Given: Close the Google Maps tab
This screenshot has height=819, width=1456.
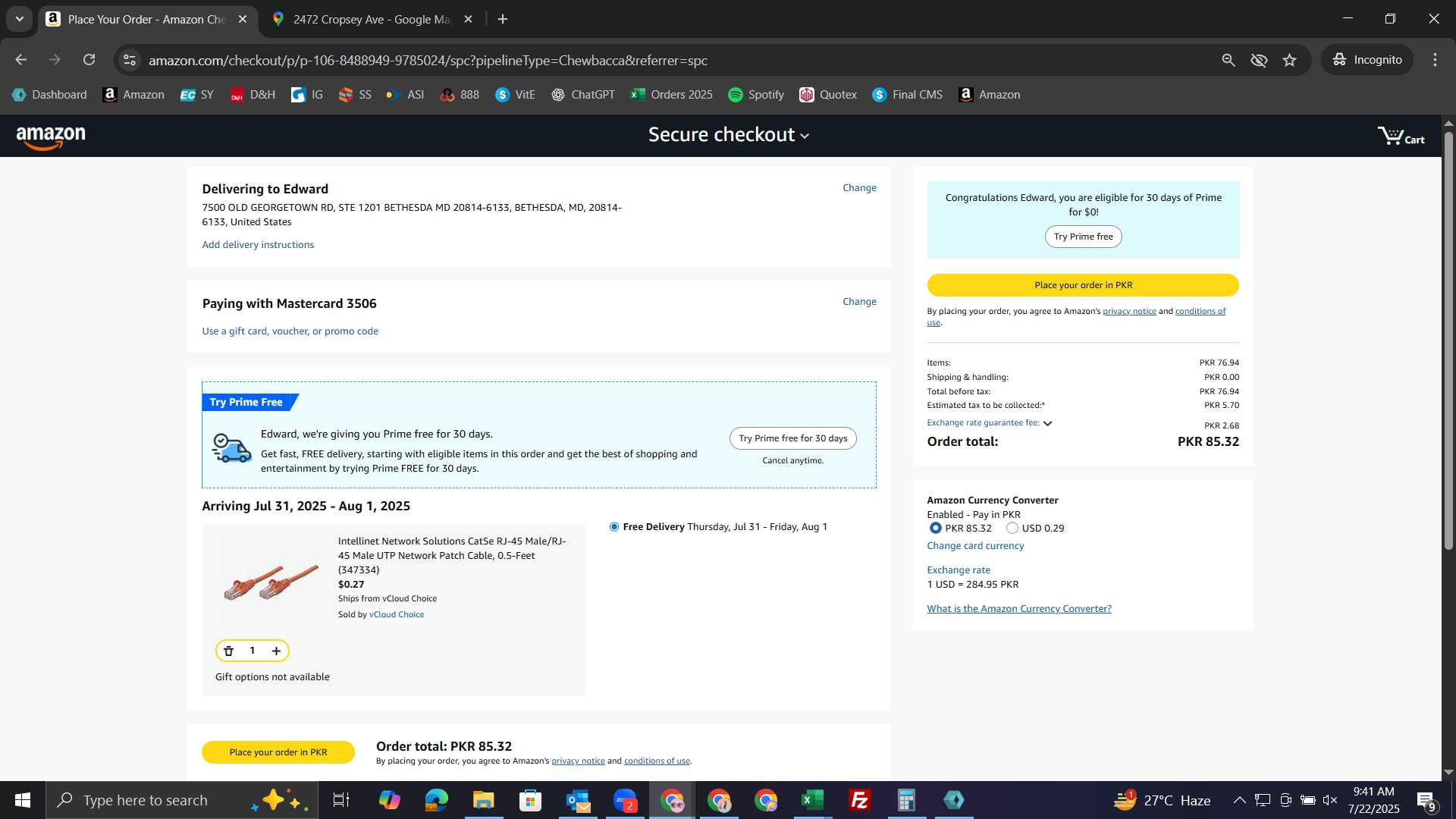Looking at the screenshot, I should click(468, 19).
